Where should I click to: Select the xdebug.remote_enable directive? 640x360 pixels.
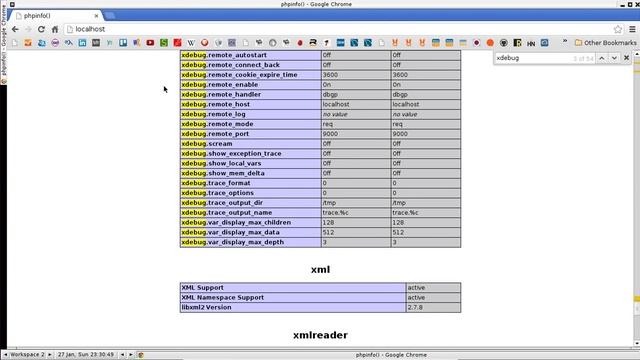220,84
